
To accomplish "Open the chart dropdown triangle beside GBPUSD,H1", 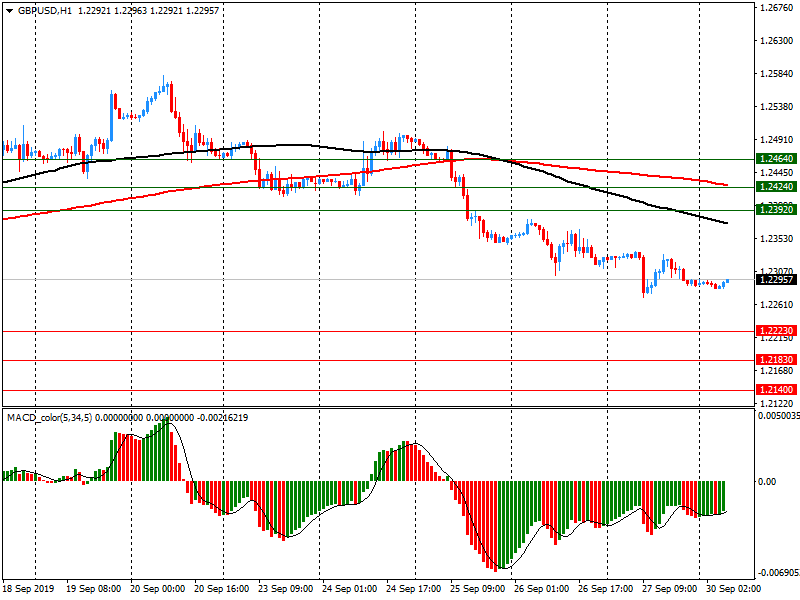I will (x=9, y=11).
